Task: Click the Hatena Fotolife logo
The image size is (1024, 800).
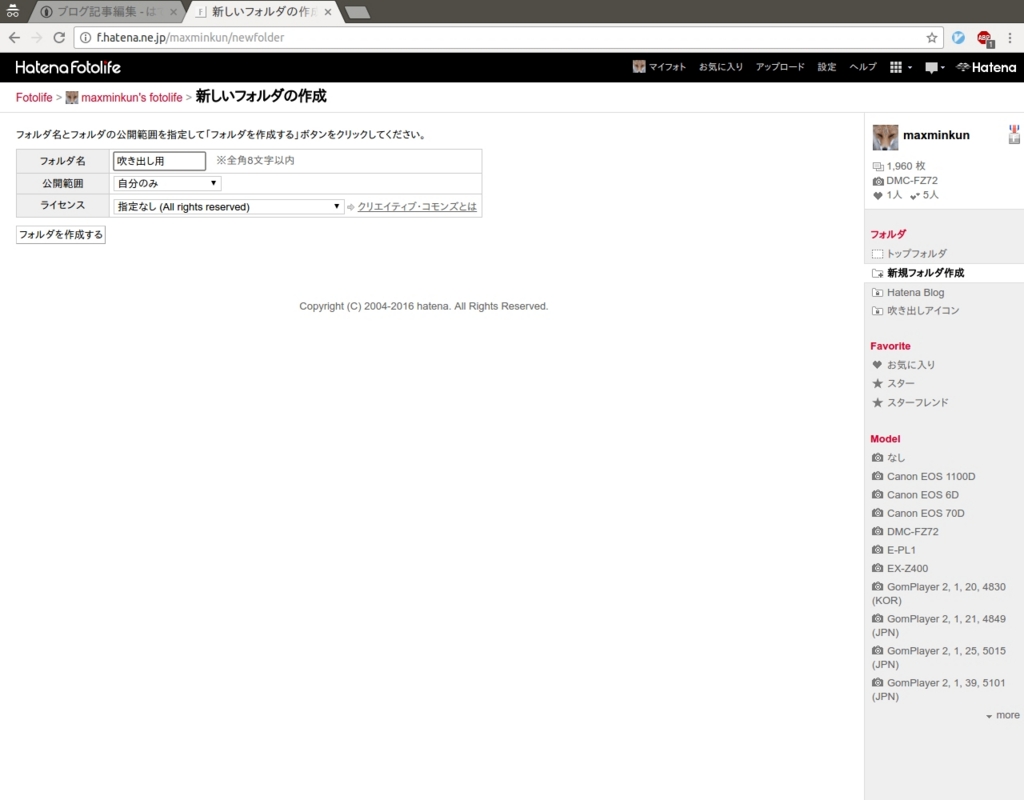Action: pyautogui.click(x=68, y=67)
